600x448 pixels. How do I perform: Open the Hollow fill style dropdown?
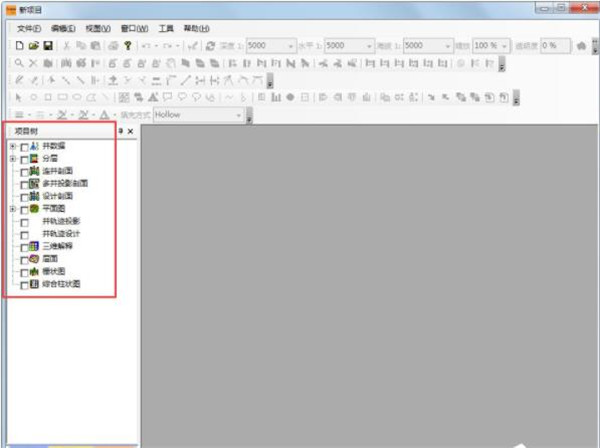coord(239,115)
